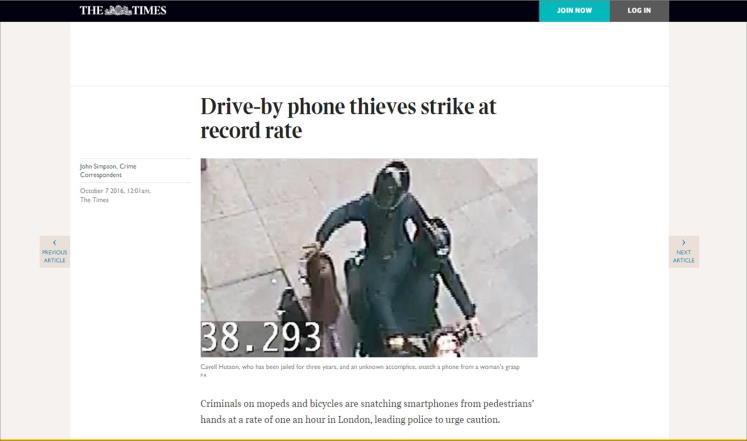Open the CCTV moped rider photo
Screen dimensions: 747x441
point(369,258)
